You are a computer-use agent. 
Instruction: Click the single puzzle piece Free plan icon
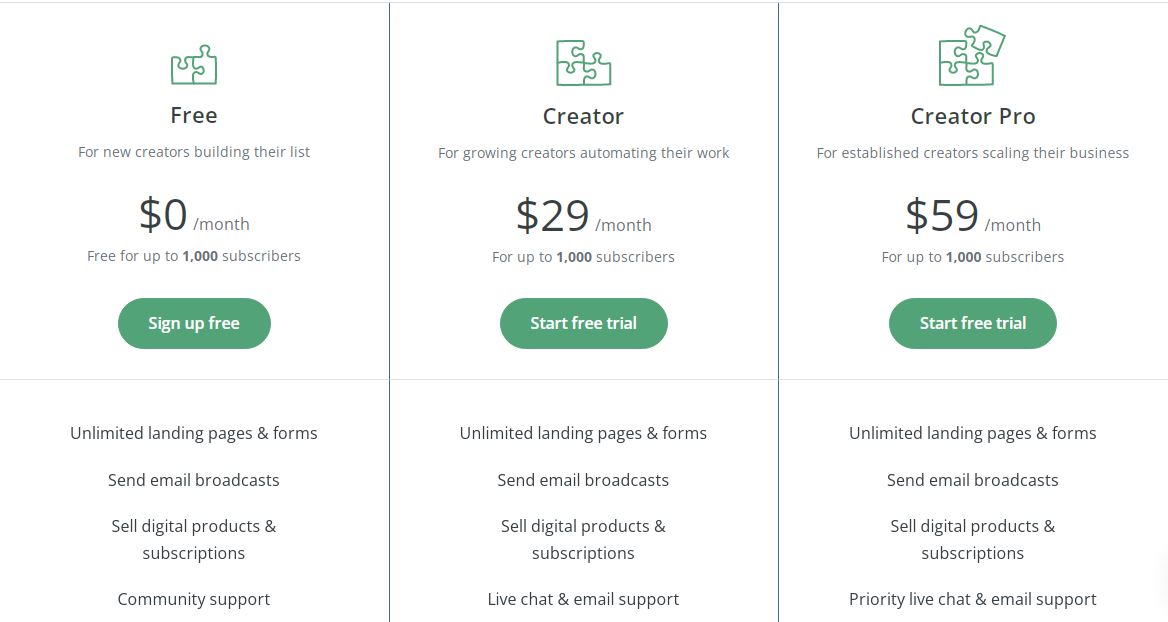[x=194, y=65]
